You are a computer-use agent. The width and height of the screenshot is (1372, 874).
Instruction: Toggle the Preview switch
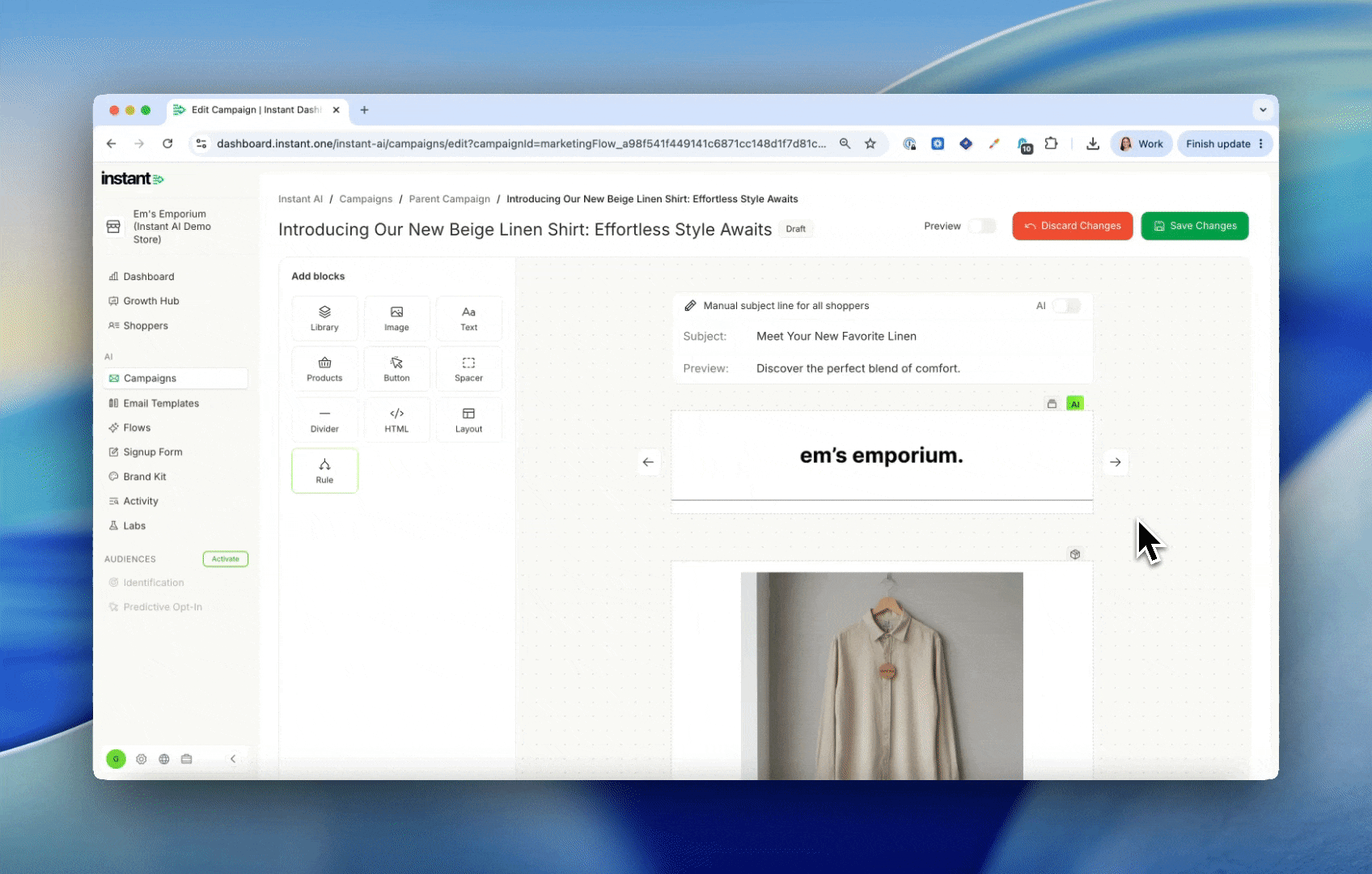click(x=982, y=226)
